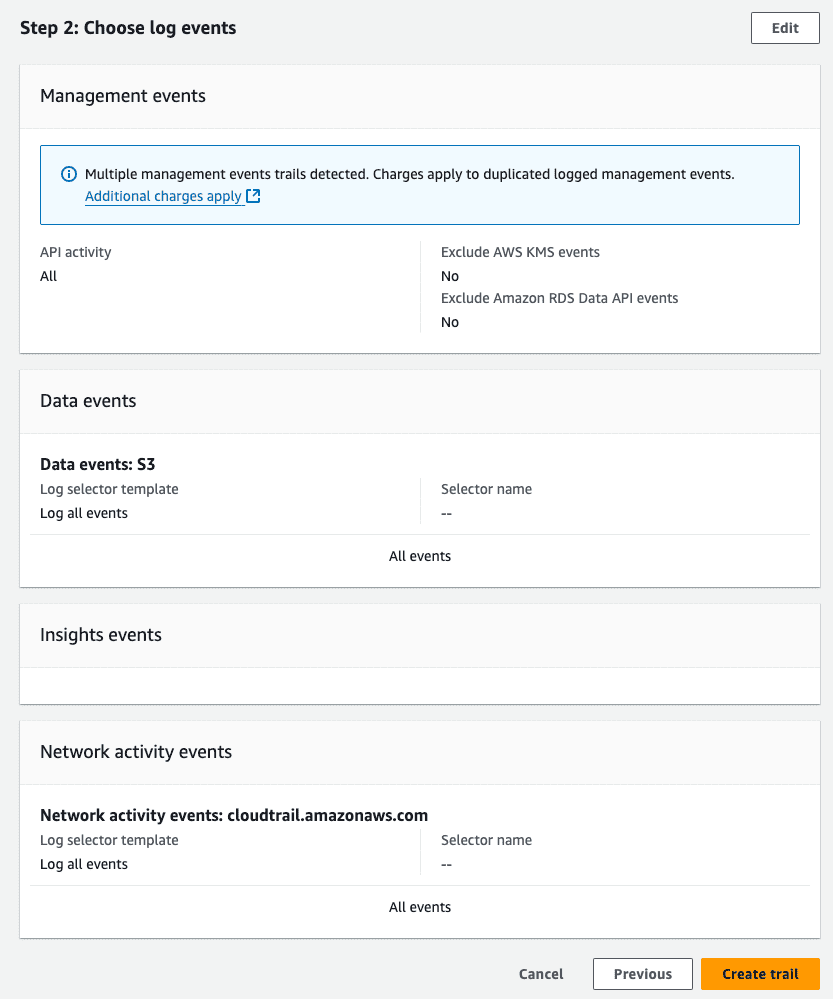Click All events under Data events: S3
833x999 pixels.
coord(420,556)
